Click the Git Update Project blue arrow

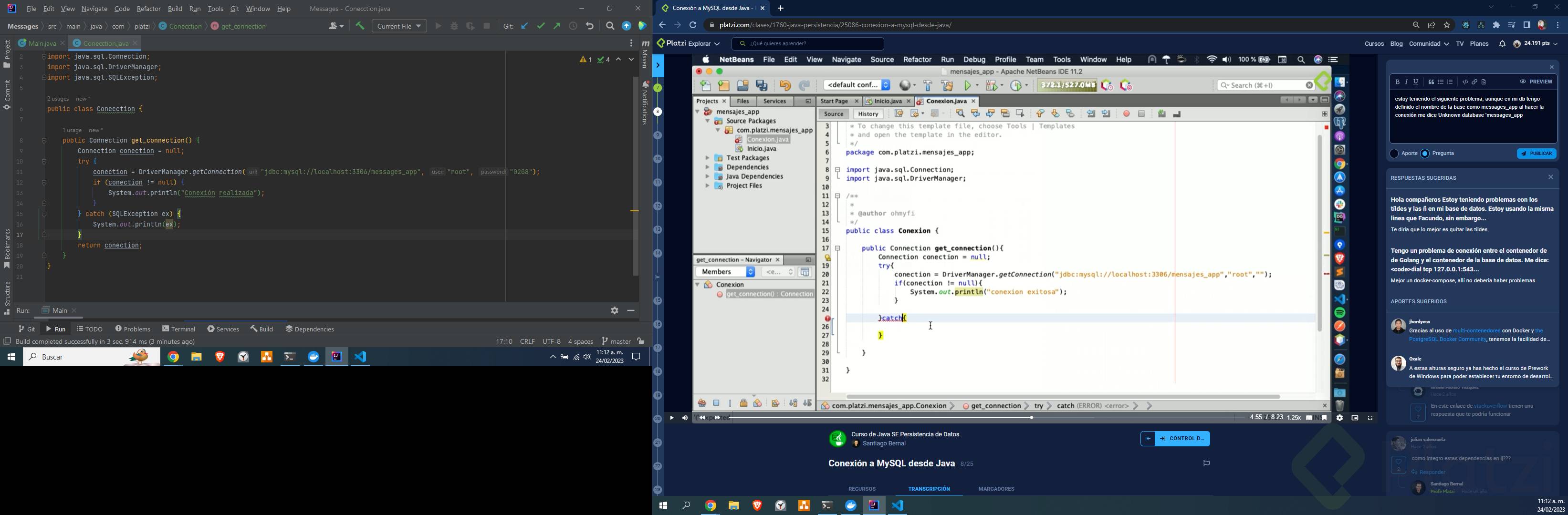point(525,26)
